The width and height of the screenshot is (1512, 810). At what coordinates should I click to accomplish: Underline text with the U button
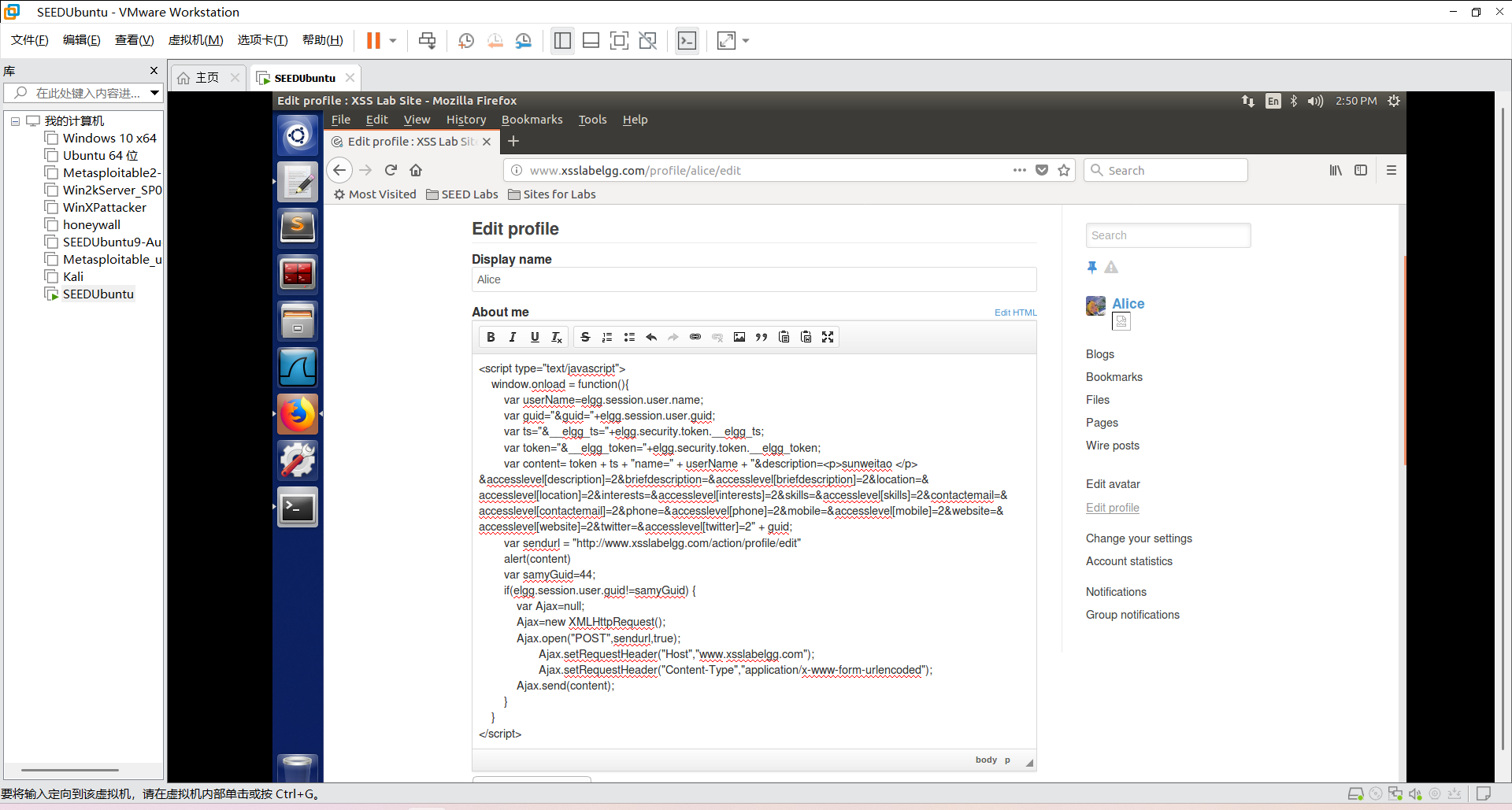pyautogui.click(x=535, y=337)
